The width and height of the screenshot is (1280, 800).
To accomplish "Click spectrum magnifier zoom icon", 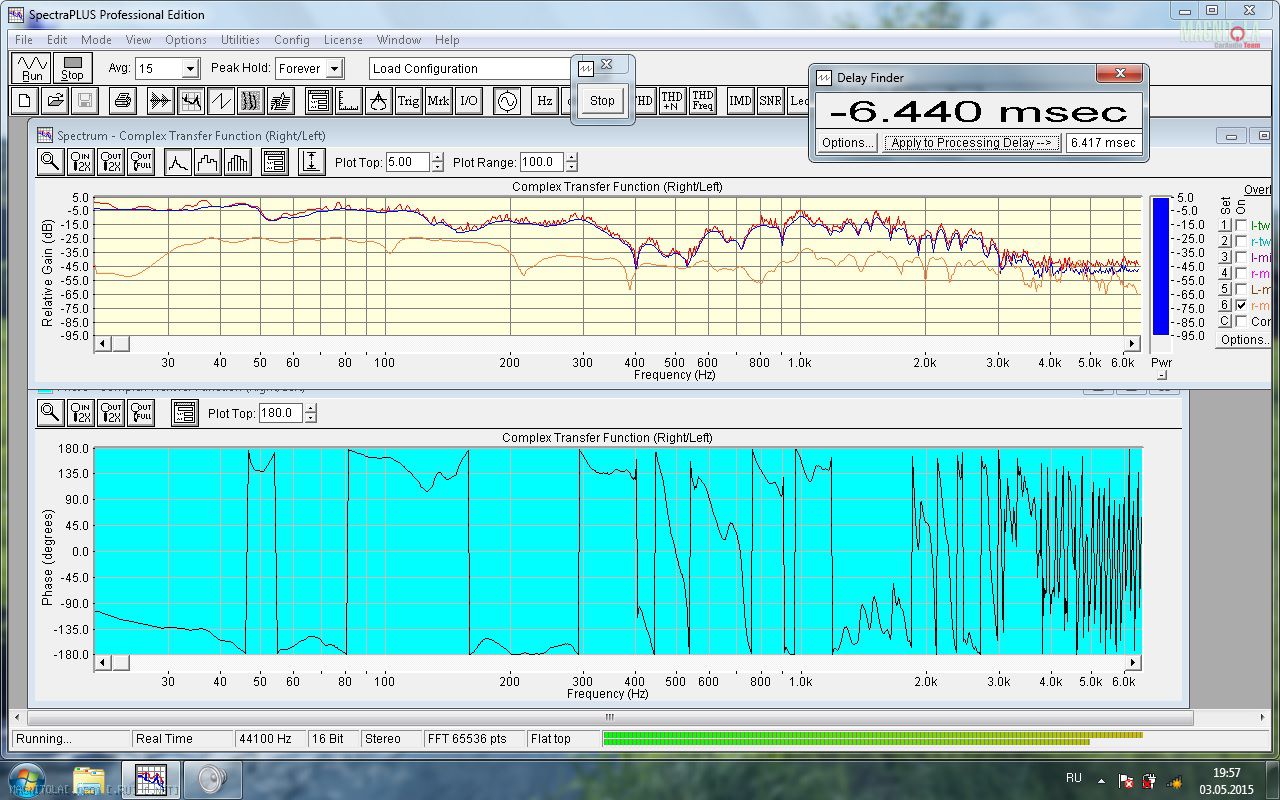I will click(x=50, y=162).
